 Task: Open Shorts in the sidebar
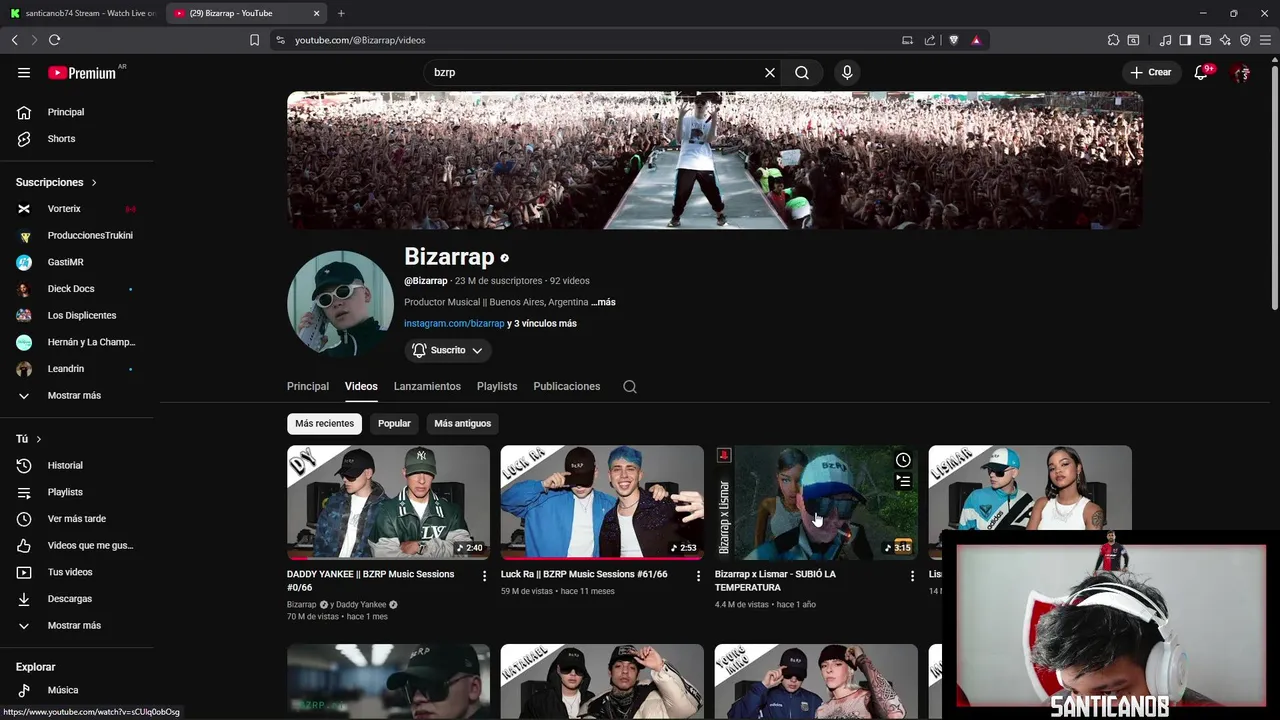[78, 139]
